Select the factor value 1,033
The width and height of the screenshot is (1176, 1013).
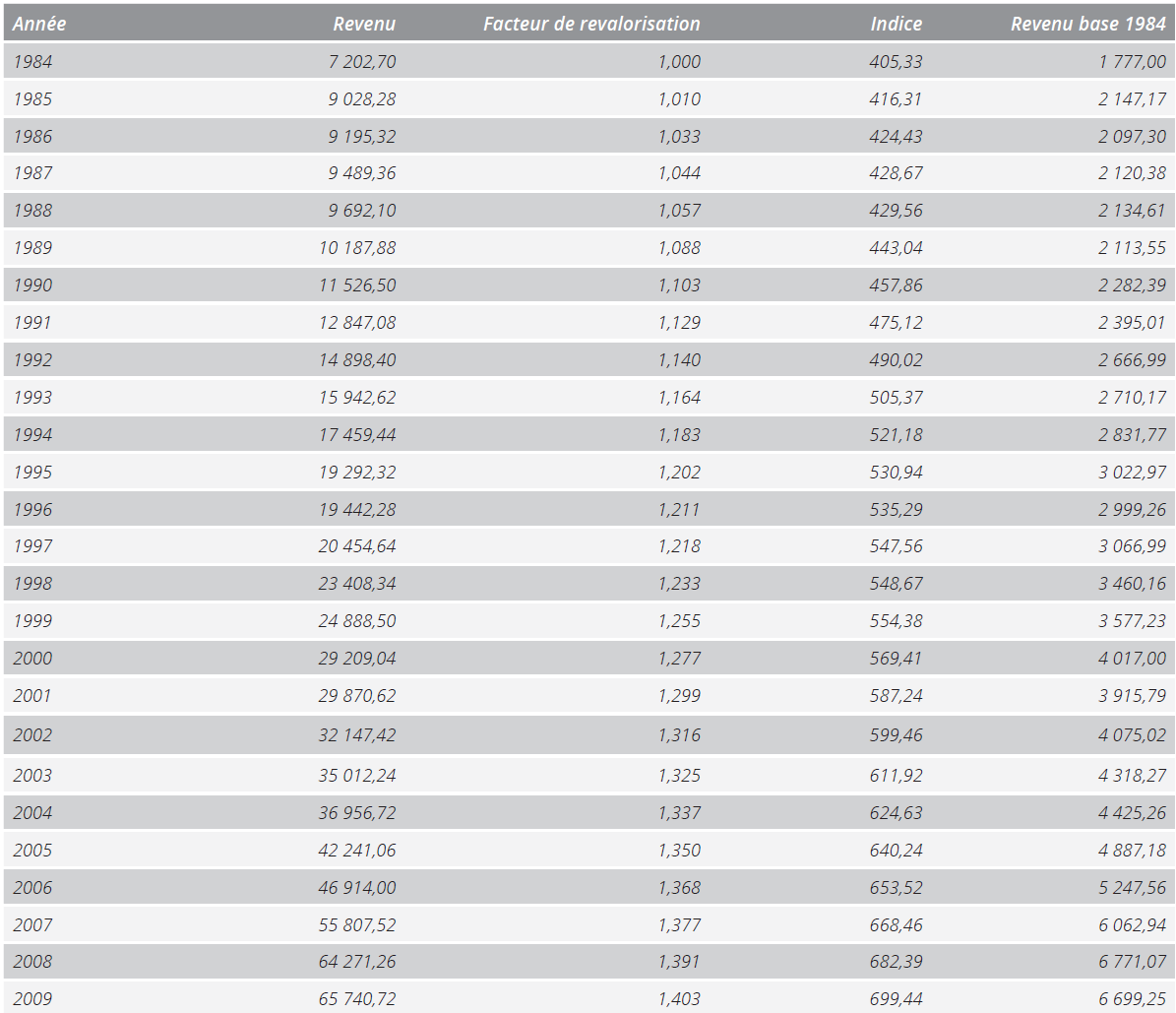679,137
